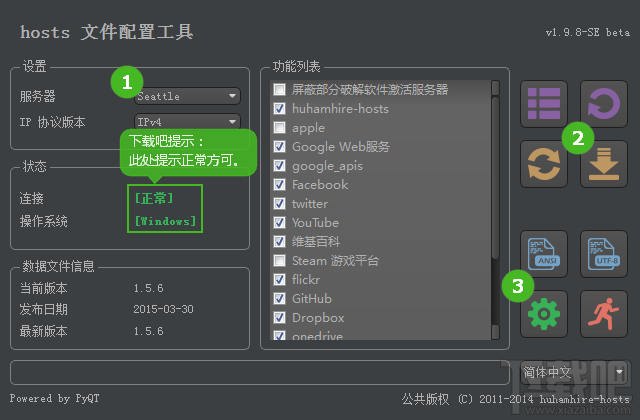The height and width of the screenshot is (420, 640).
Task: Uncheck the Facebook checkbox
Action: click(279, 185)
